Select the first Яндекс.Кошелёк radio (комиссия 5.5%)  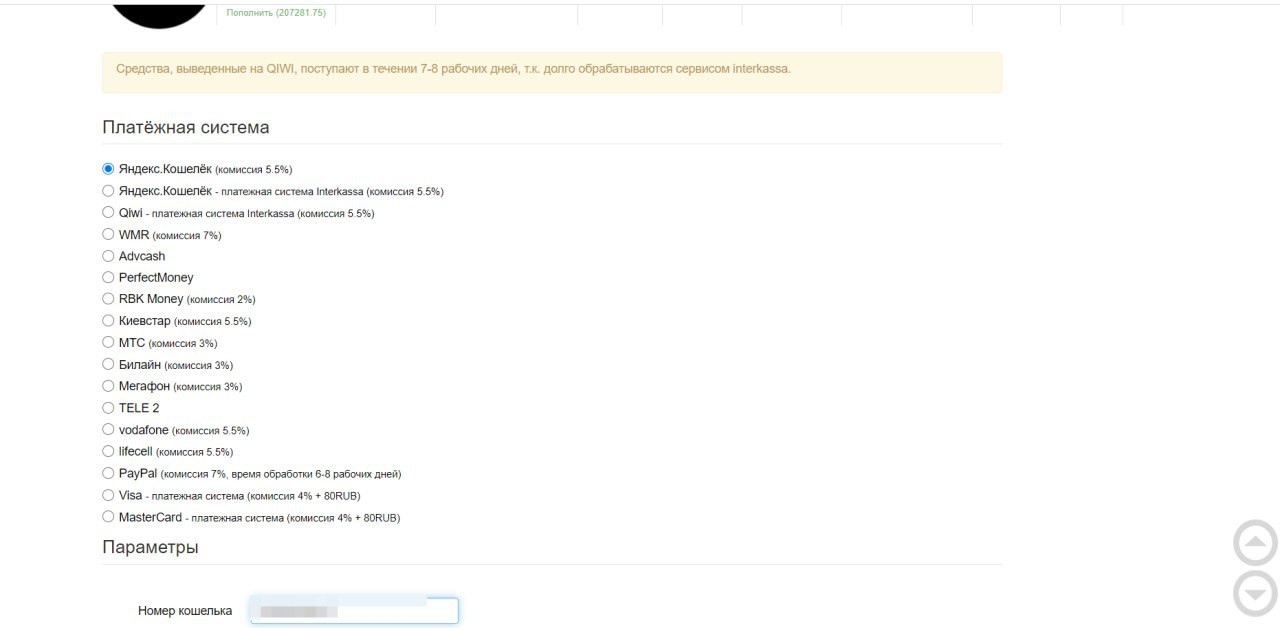click(x=108, y=168)
